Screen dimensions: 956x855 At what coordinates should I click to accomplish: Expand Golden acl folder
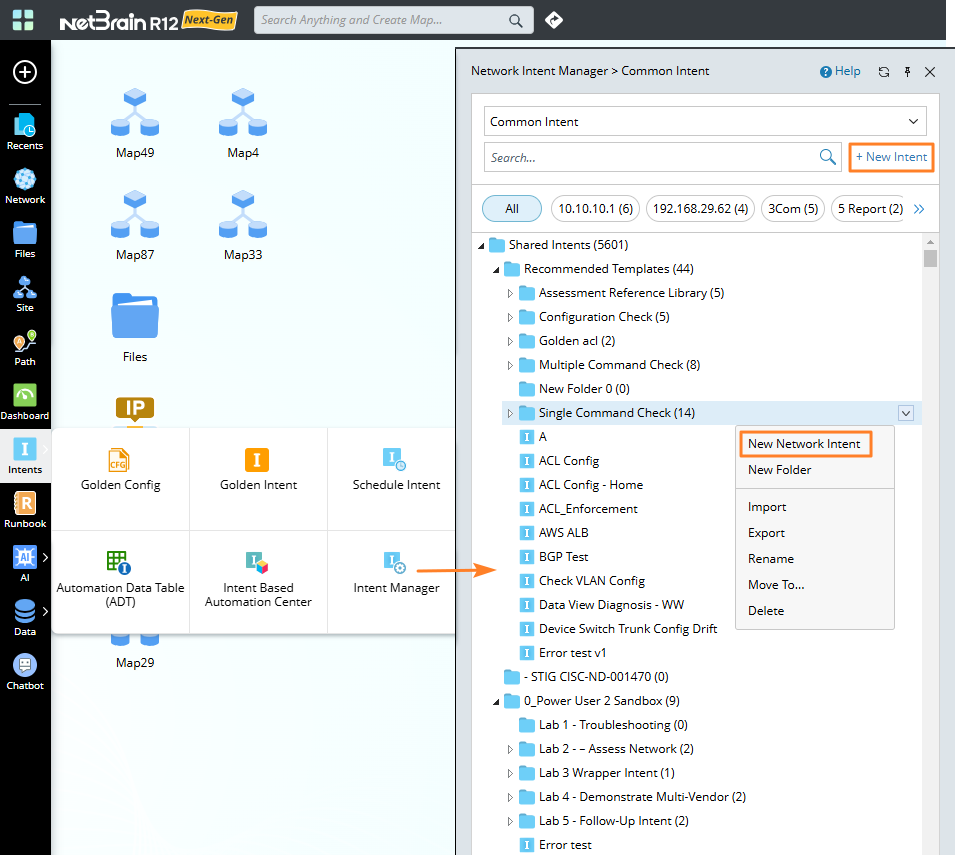coord(510,342)
